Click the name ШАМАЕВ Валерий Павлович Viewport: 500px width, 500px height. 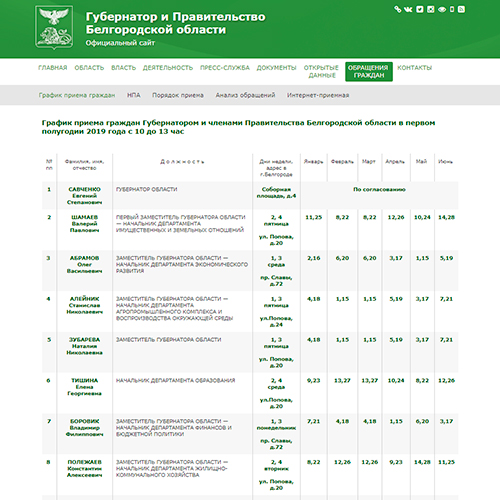84,224
